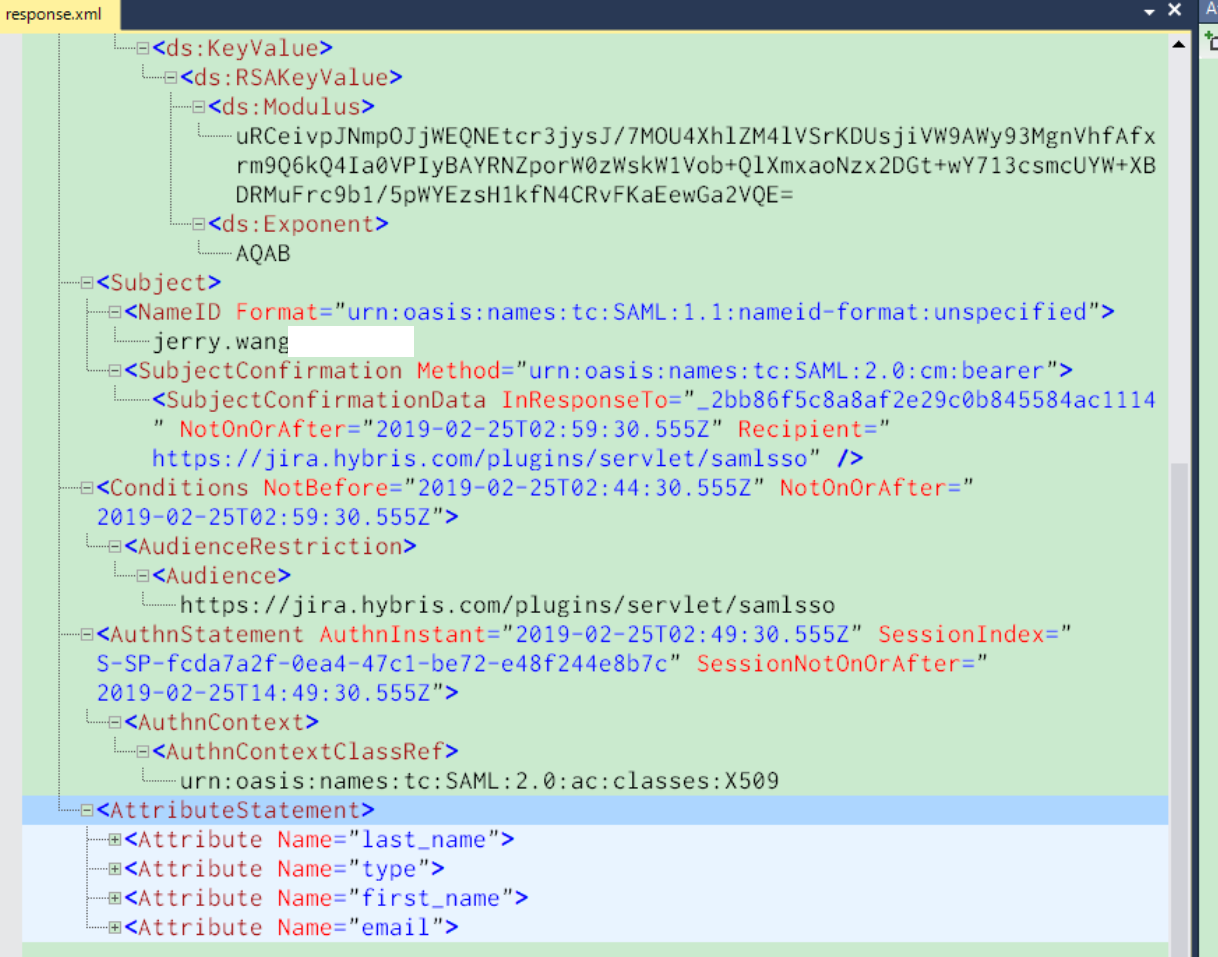Click the modulus line starting uRCeivpJNmp
Image resolution: width=1218 pixels, height=957 pixels.
696,136
